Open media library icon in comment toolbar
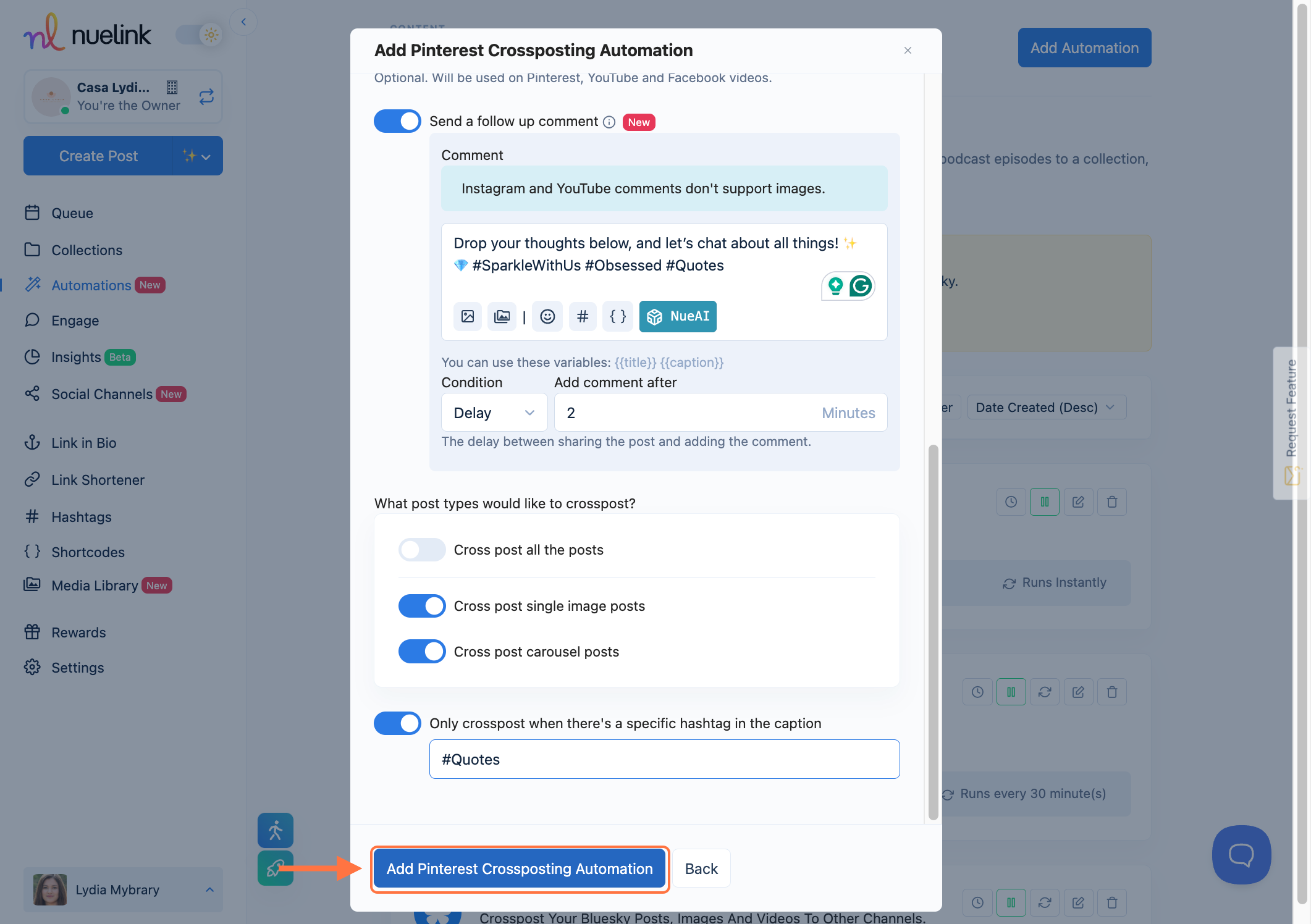Screen dimensions: 1311x924 pyautogui.click(x=502, y=317)
